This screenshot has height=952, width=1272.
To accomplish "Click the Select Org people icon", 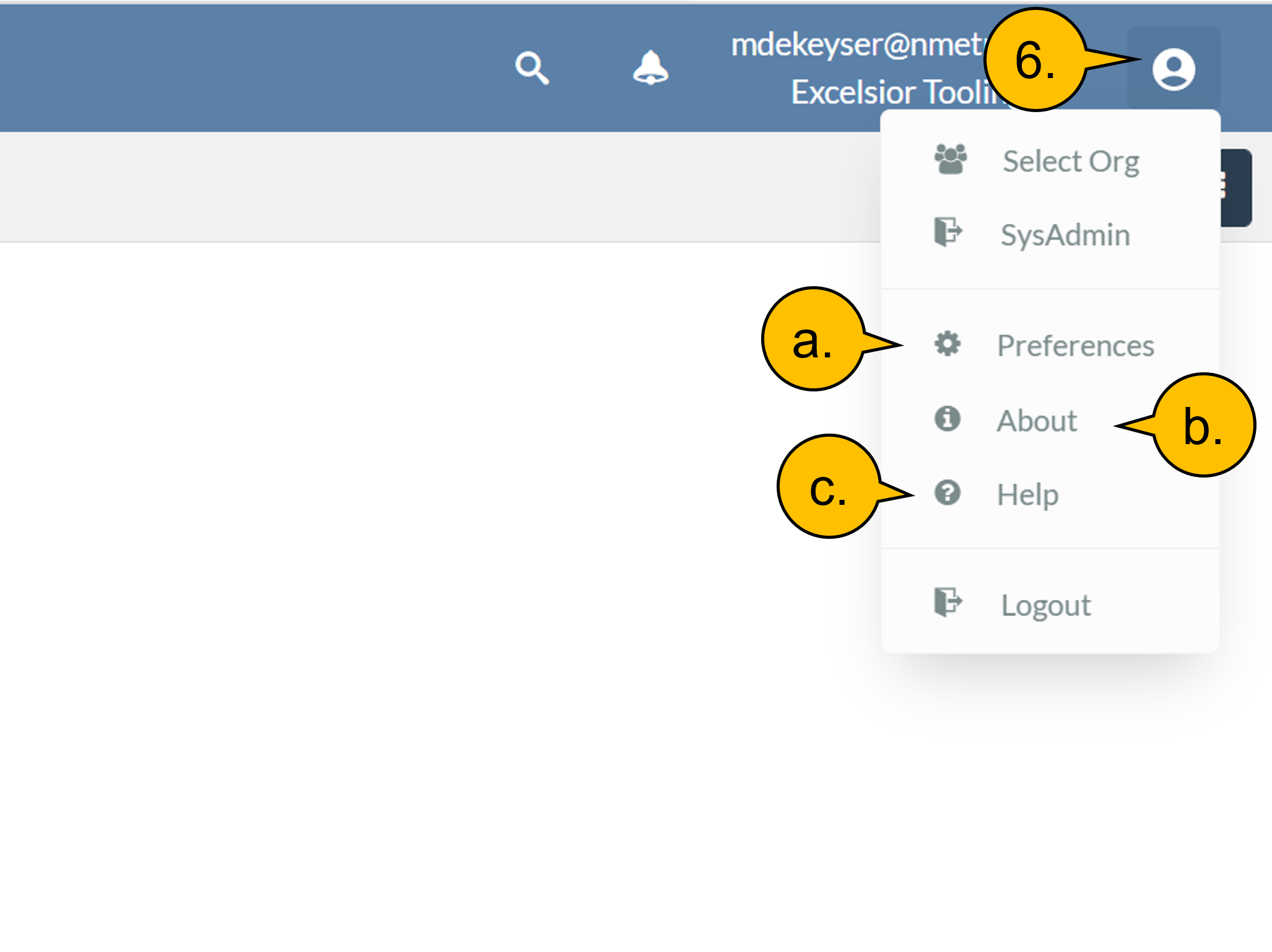I will 950,160.
